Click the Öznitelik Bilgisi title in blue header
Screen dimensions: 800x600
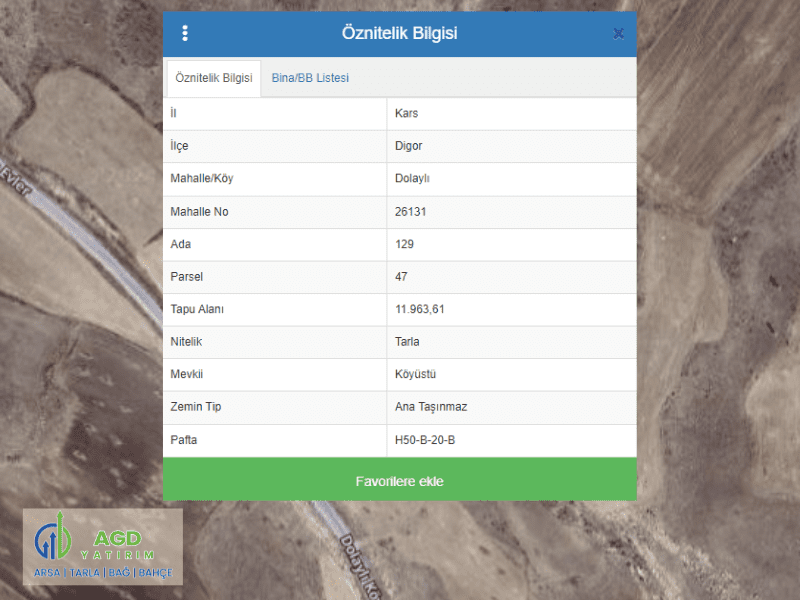399,34
